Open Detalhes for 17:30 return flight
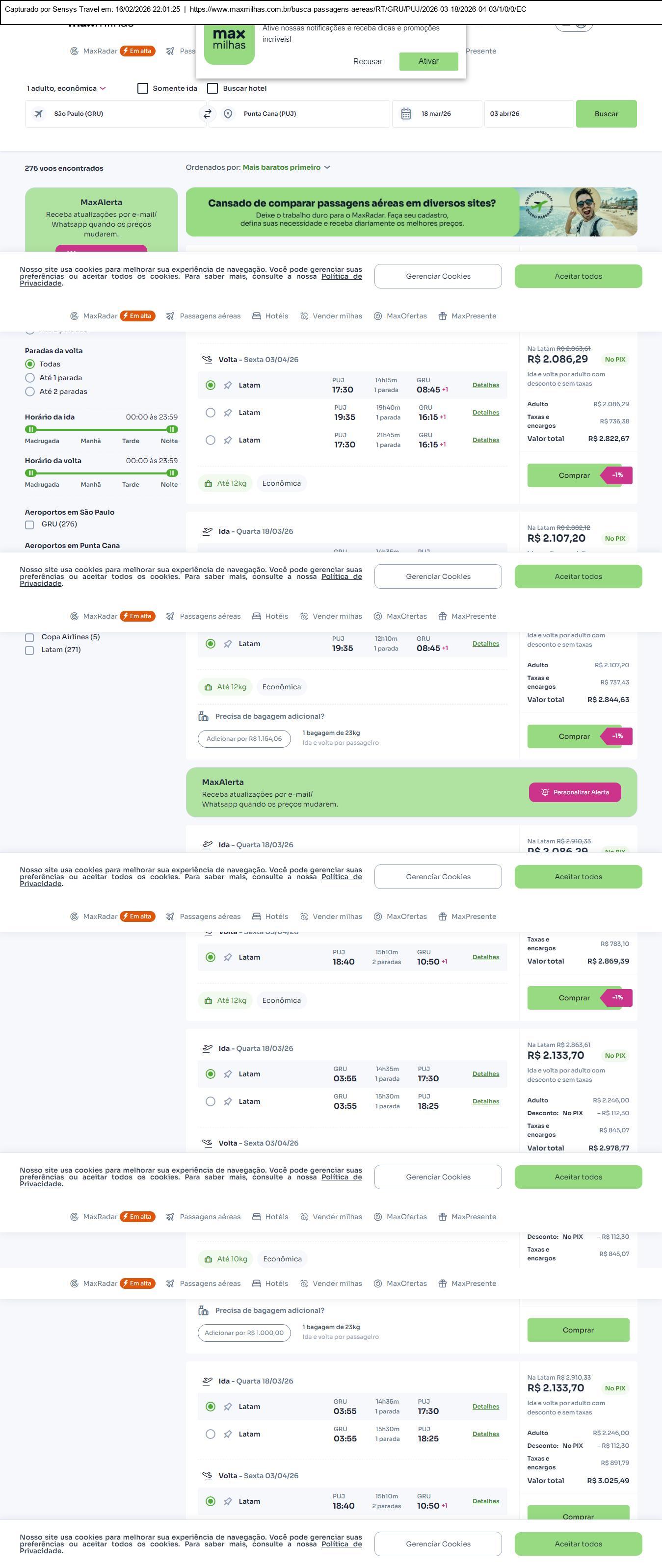This screenshot has width=662, height=1568. 485,385
